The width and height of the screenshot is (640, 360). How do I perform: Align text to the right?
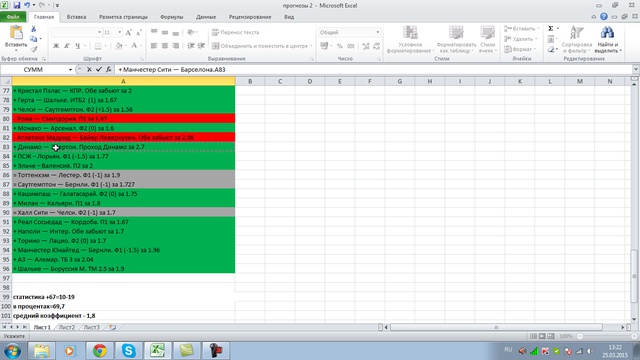175,46
